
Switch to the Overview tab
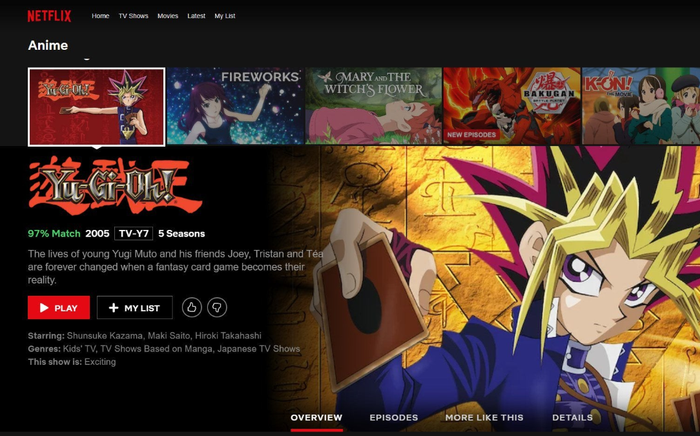(317, 418)
